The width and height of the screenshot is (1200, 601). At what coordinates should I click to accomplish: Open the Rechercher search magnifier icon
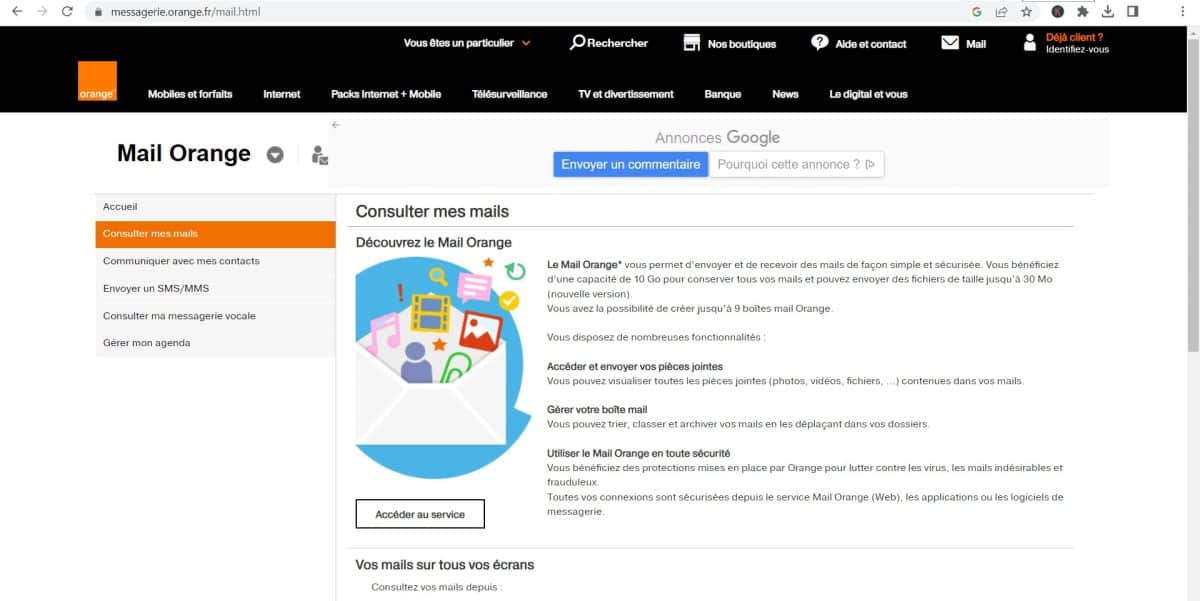pos(577,43)
